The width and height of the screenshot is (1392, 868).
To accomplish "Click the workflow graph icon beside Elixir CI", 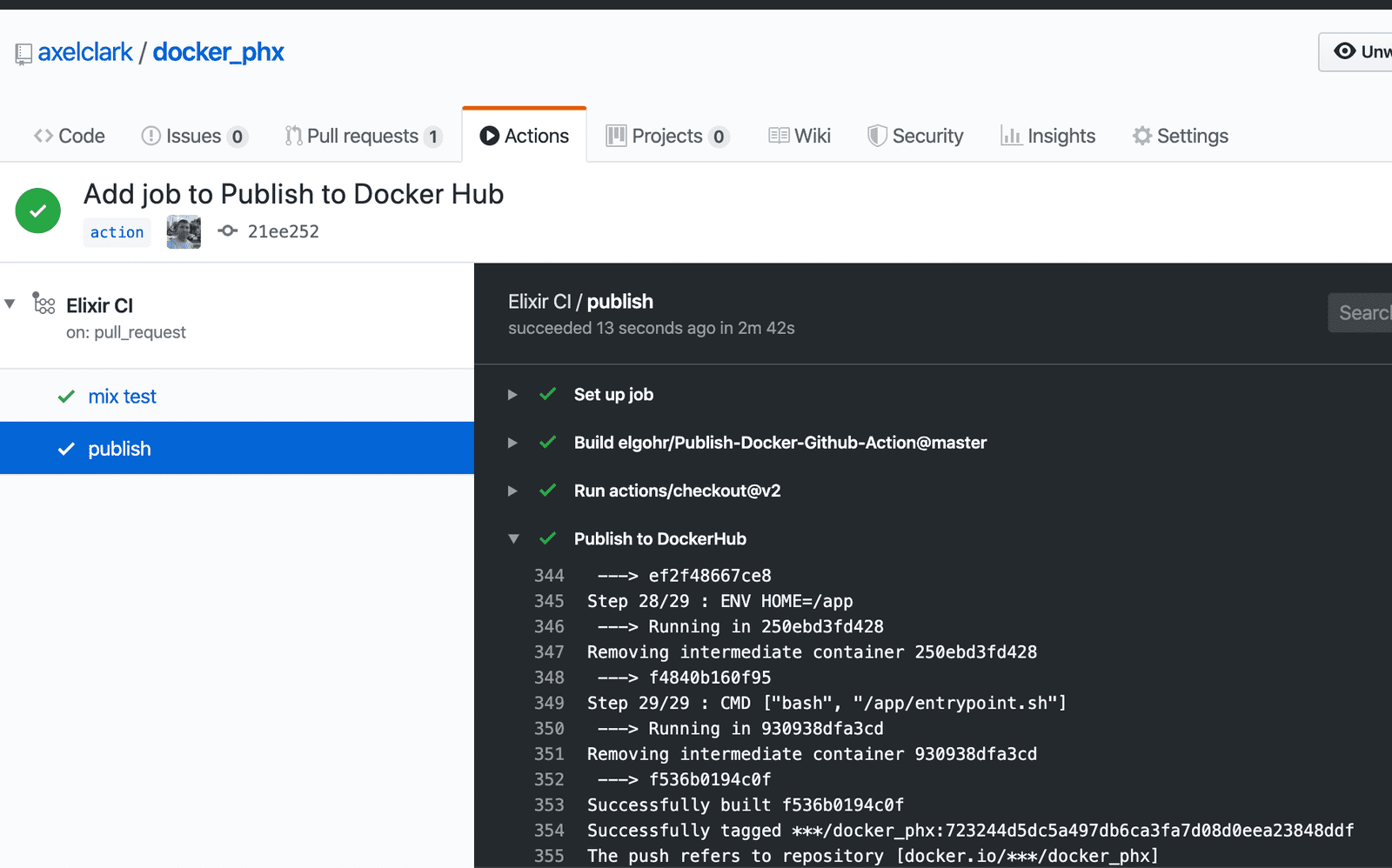I will 43,304.
